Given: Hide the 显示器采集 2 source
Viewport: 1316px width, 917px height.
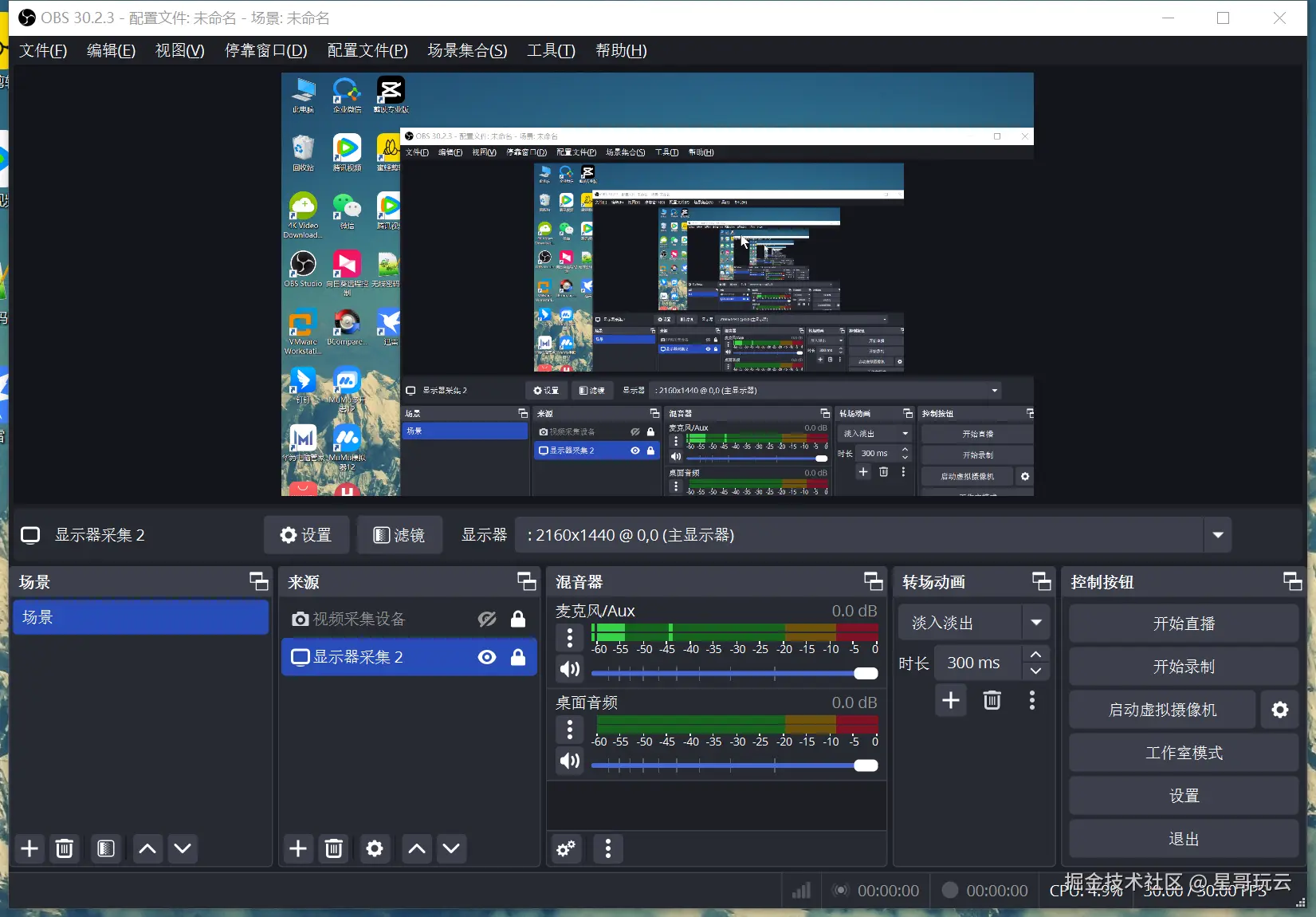Looking at the screenshot, I should click(487, 657).
